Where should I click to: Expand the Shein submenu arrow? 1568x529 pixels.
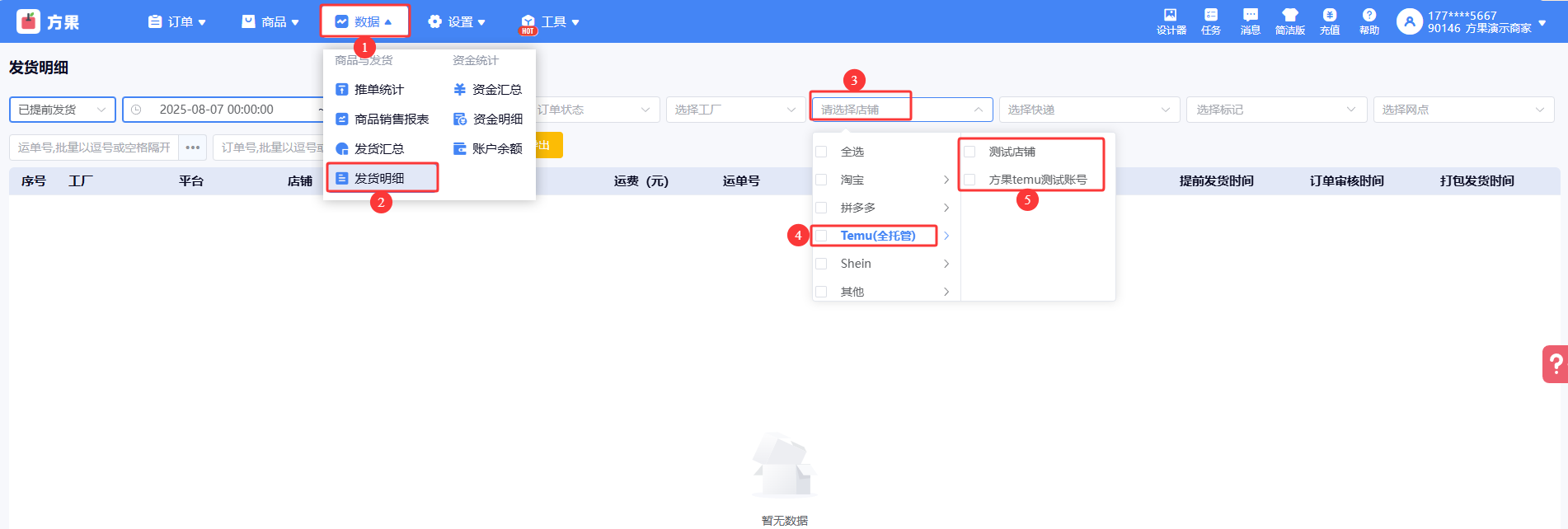pyautogui.click(x=946, y=264)
